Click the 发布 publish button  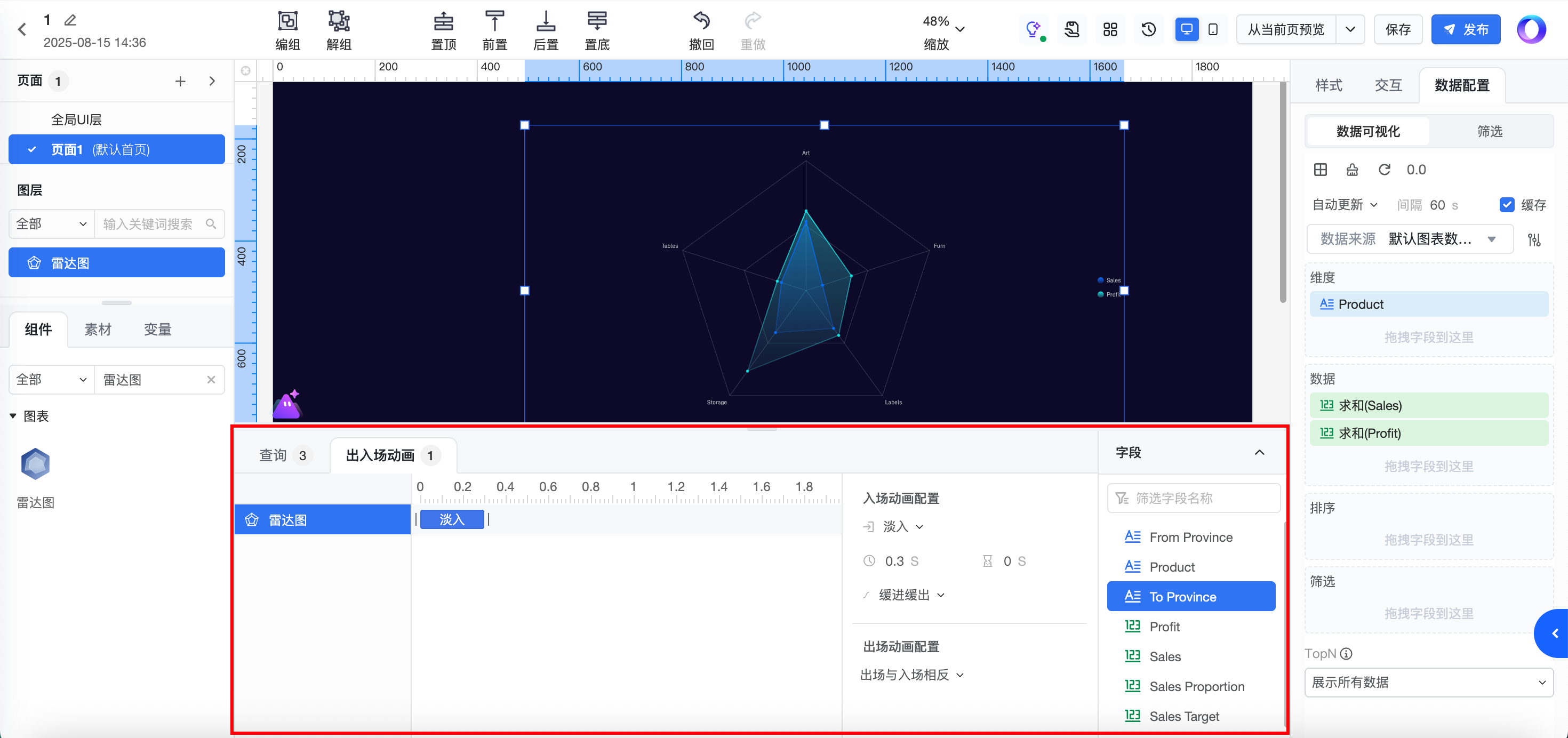pyautogui.click(x=1465, y=29)
